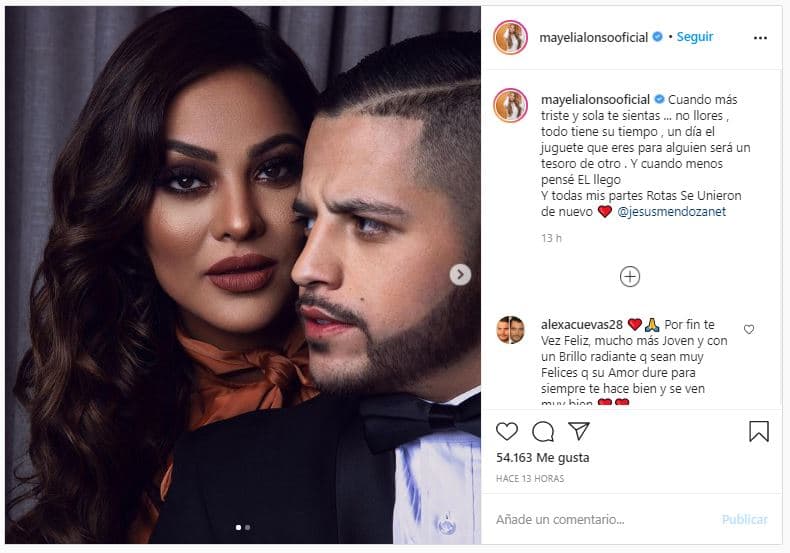
Task: Focus the Añade un comentario field
Action: click(x=603, y=520)
